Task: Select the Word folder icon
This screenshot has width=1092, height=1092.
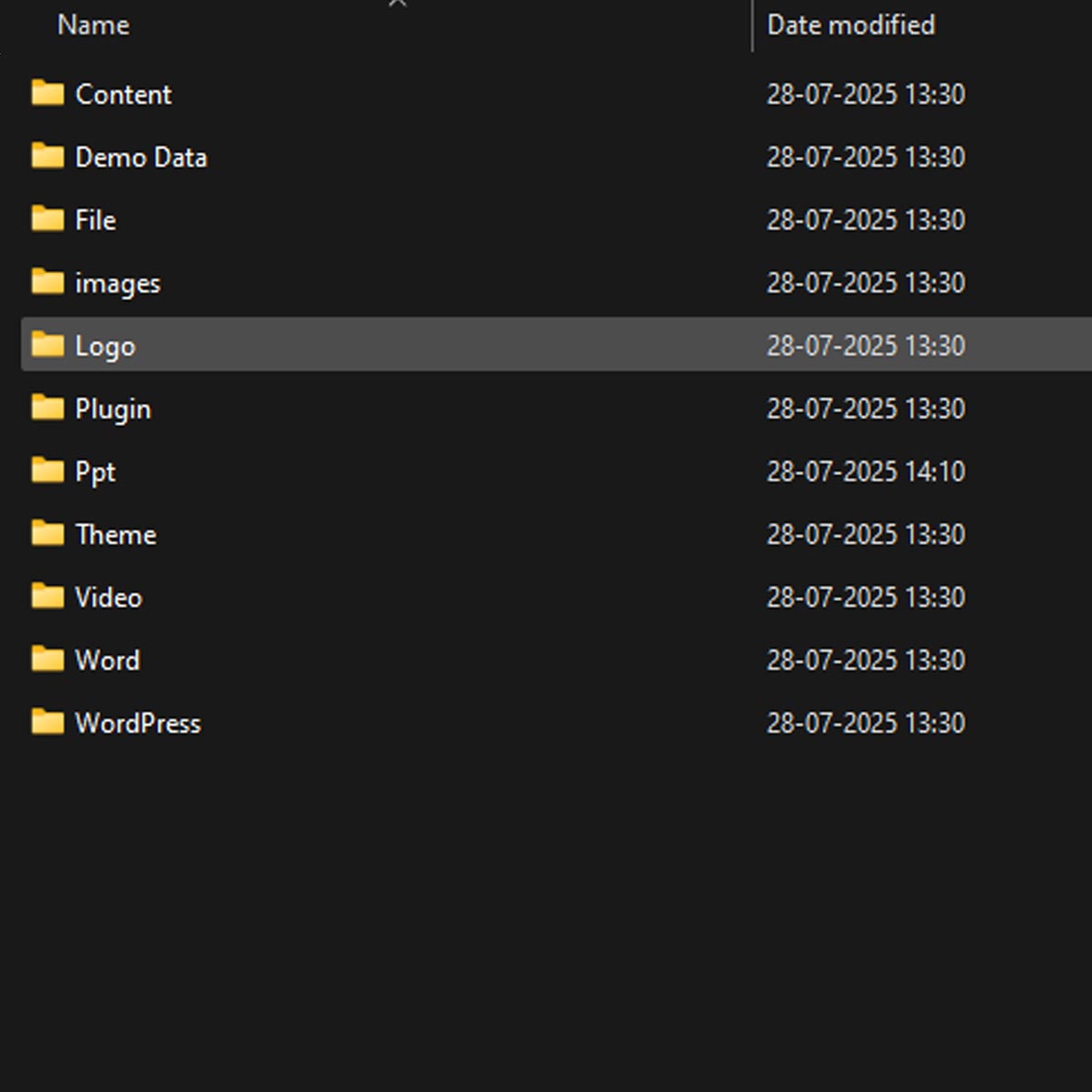Action: [47, 658]
